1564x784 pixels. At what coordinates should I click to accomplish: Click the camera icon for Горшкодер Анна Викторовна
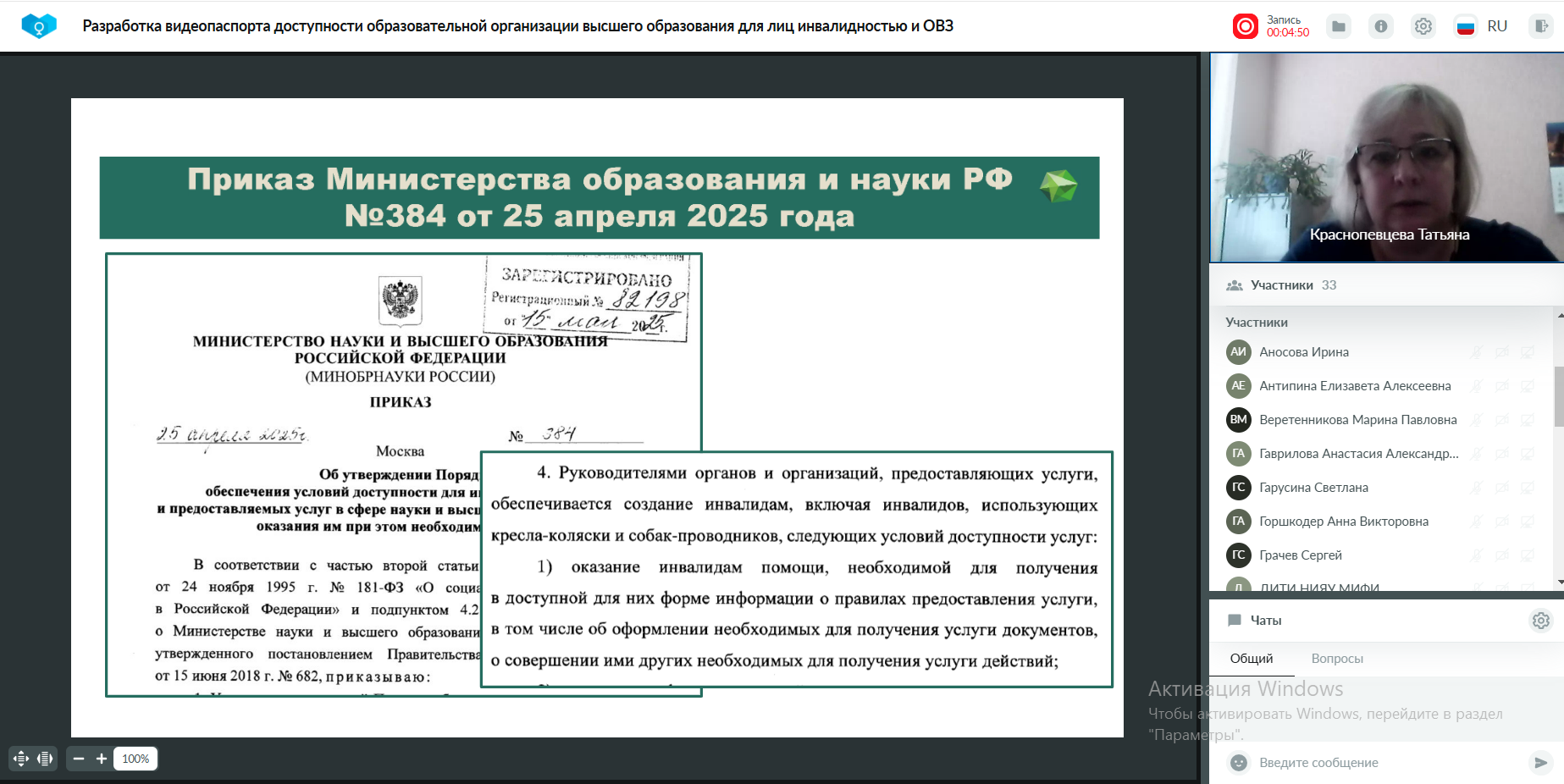tap(1502, 522)
